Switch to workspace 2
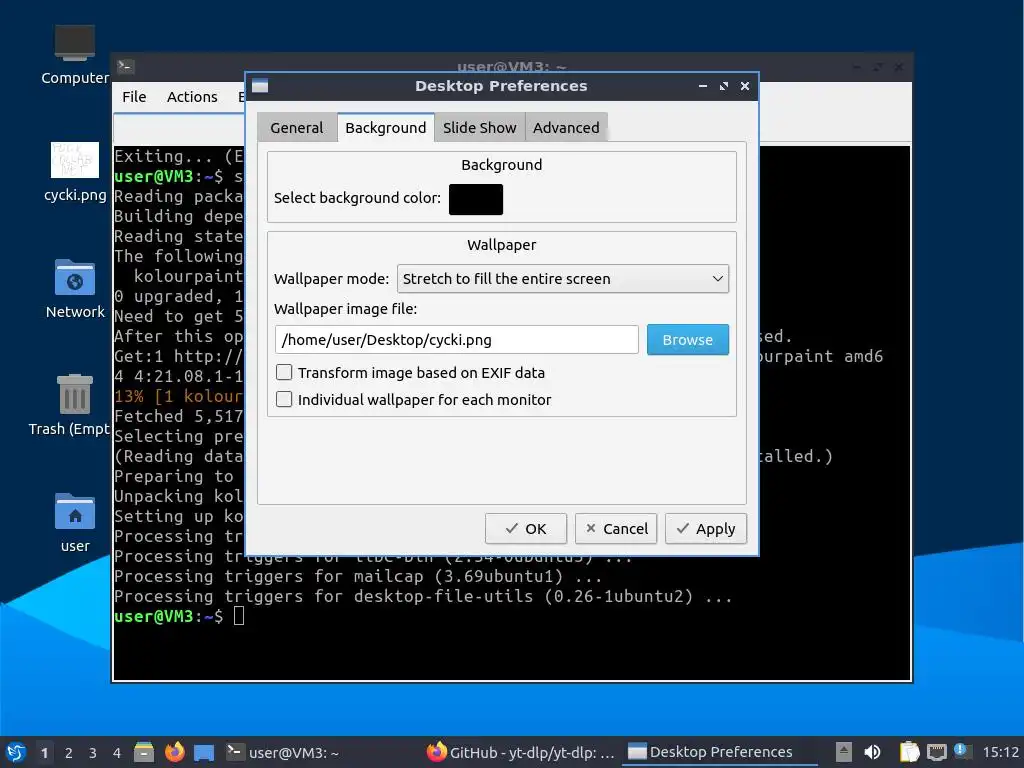The height and width of the screenshot is (768, 1024). (x=69, y=753)
